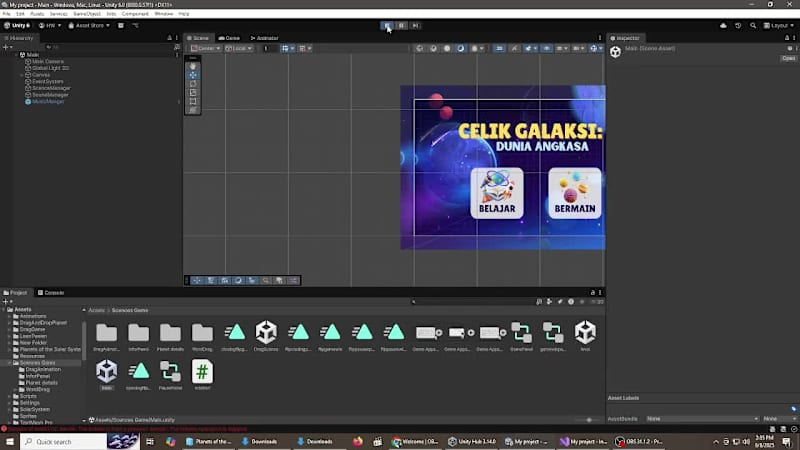Viewport: 800px width, 450px height.
Task: Select MusicManager in Hierarchy
Action: point(48,102)
